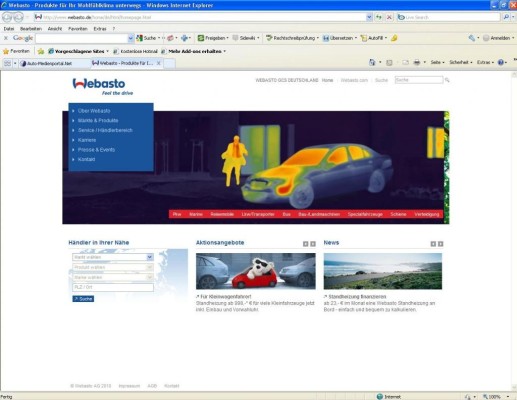Screen dimensions: 517x400
Task: Click the Google Suche search button
Action: pos(146,38)
